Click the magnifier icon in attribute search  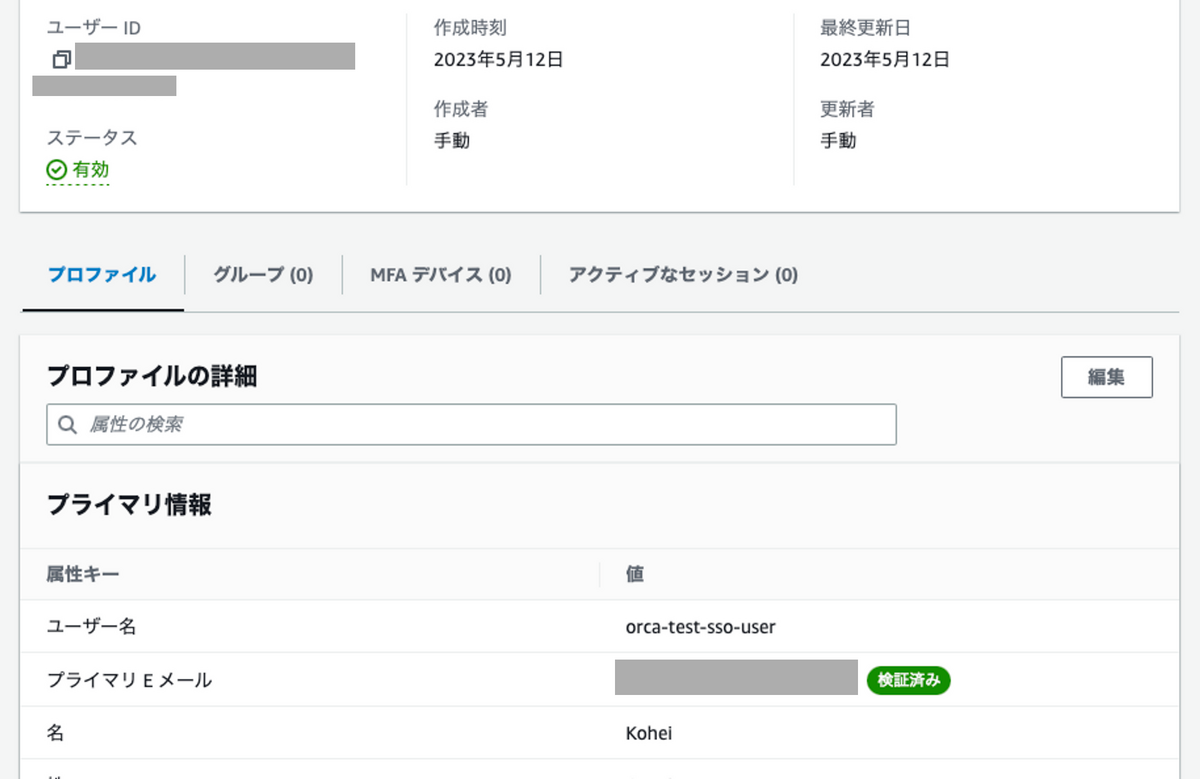point(68,424)
